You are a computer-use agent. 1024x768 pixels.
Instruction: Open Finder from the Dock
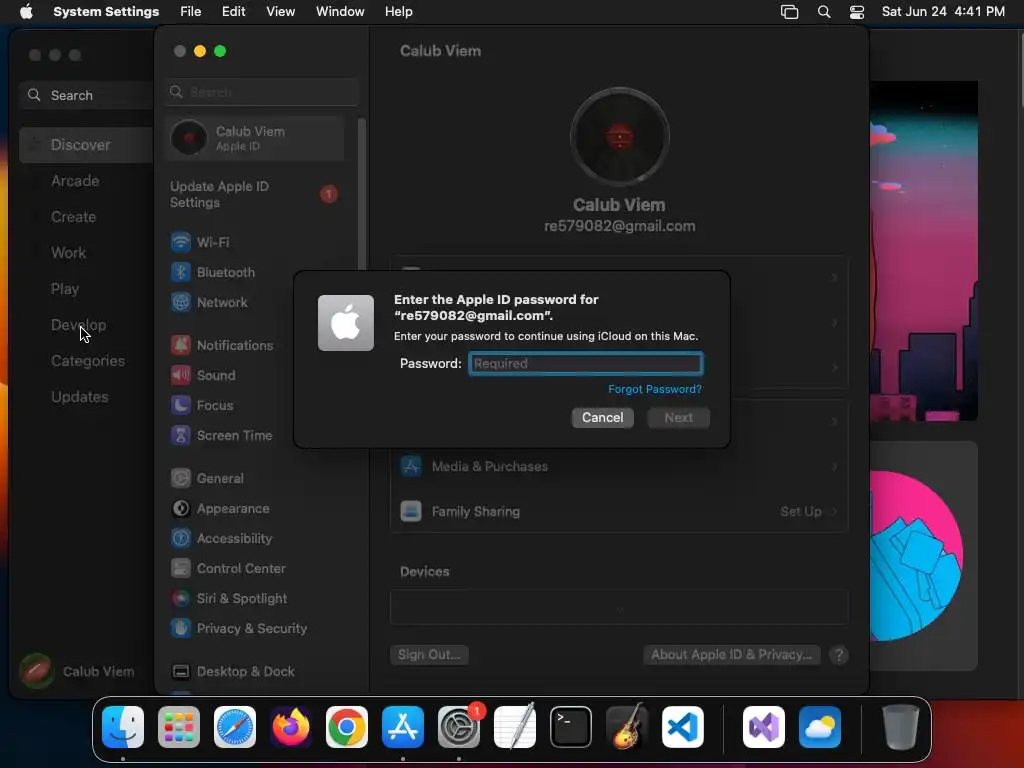tap(123, 727)
